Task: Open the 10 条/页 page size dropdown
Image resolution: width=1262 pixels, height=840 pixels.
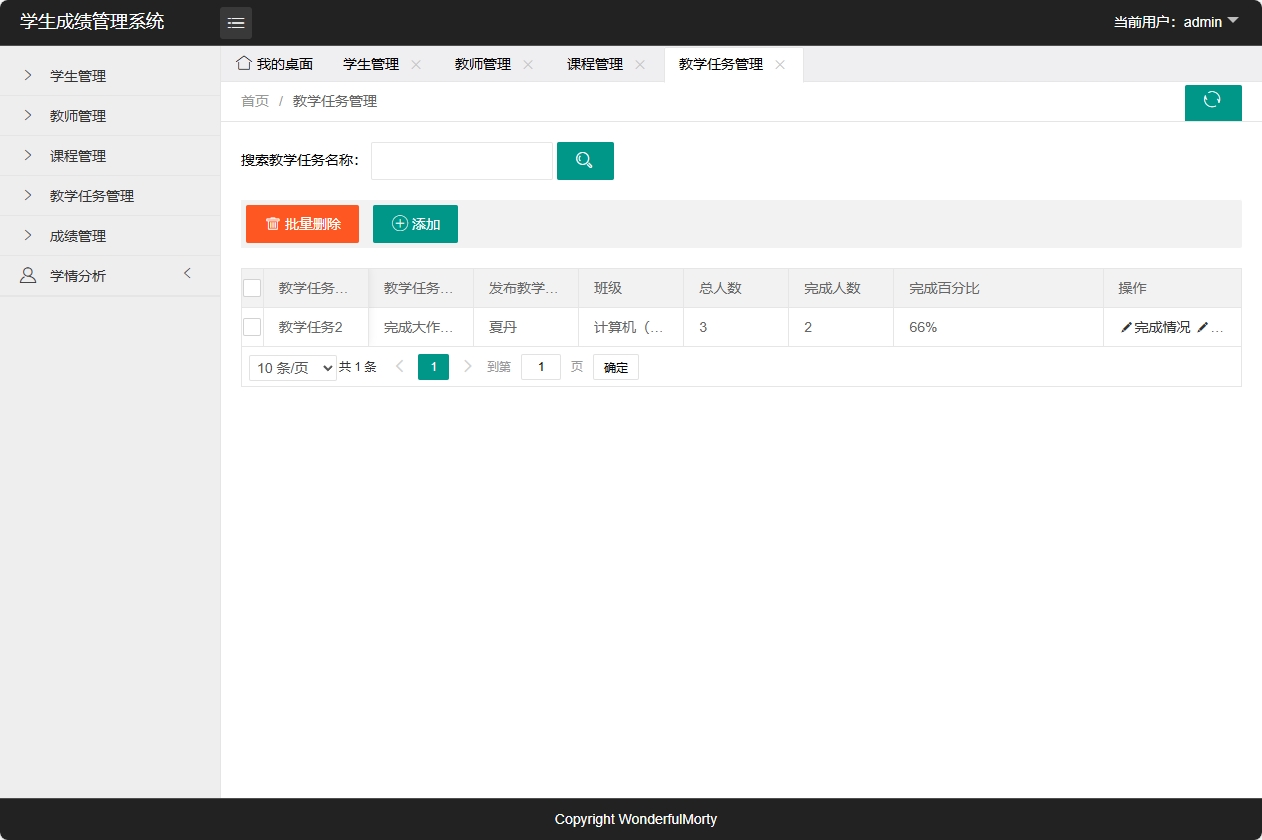Action: (x=291, y=367)
